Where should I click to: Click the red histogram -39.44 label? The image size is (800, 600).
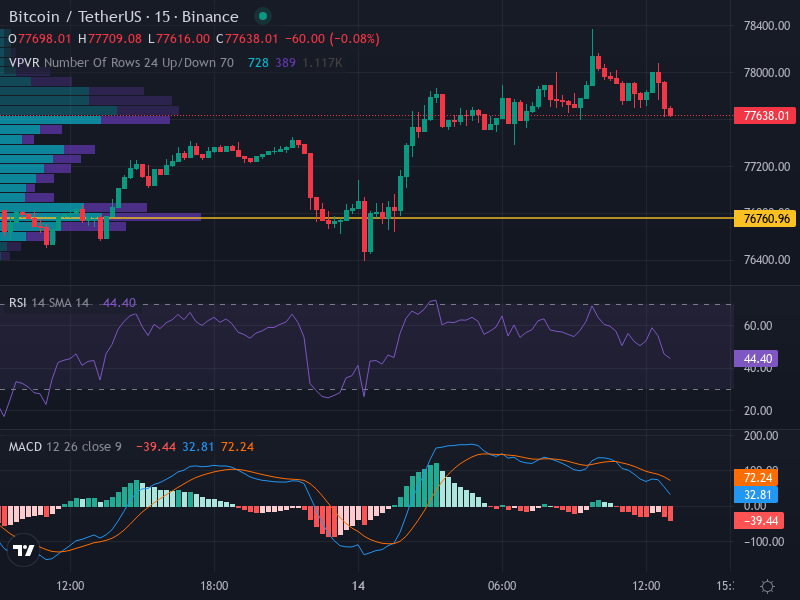(759, 521)
